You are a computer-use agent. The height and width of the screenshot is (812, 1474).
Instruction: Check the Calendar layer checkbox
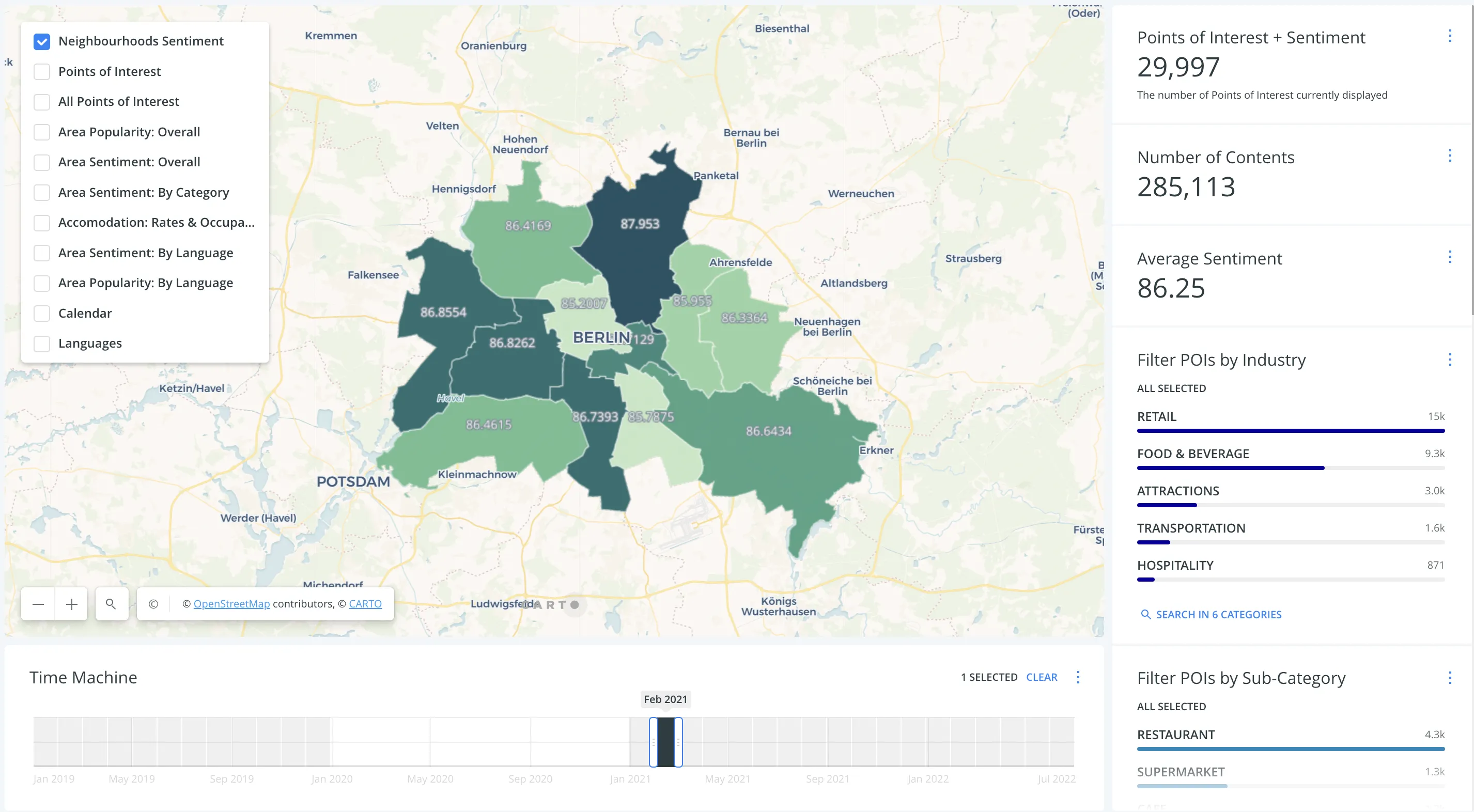42,314
